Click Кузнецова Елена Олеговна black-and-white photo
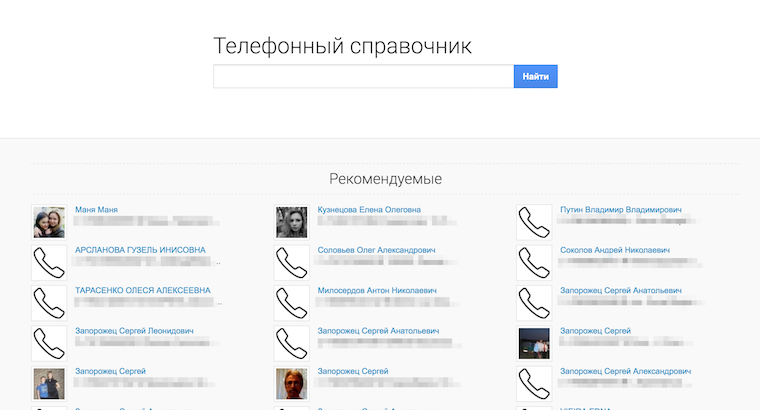 click(291, 222)
